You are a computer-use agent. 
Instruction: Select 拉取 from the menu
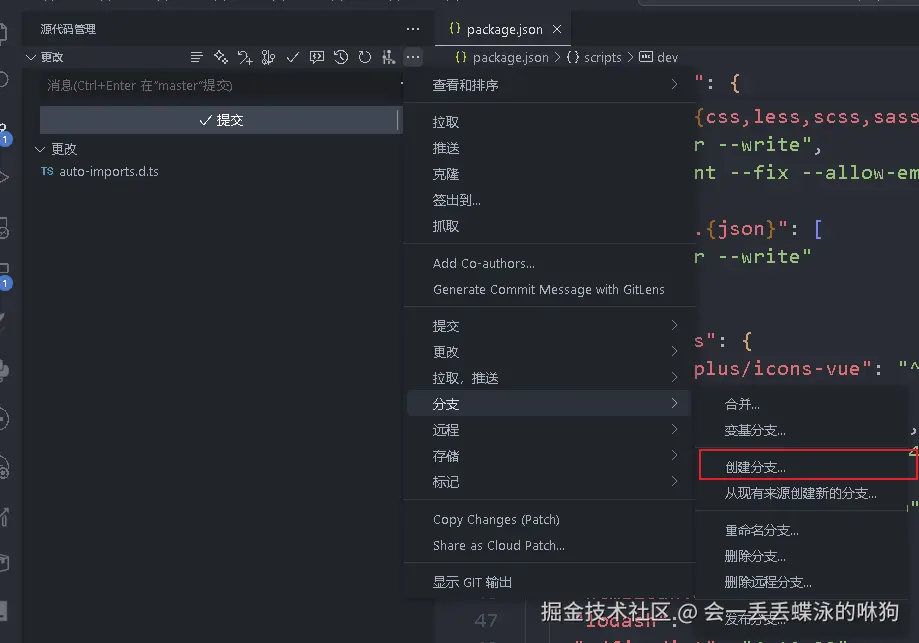click(549, 122)
